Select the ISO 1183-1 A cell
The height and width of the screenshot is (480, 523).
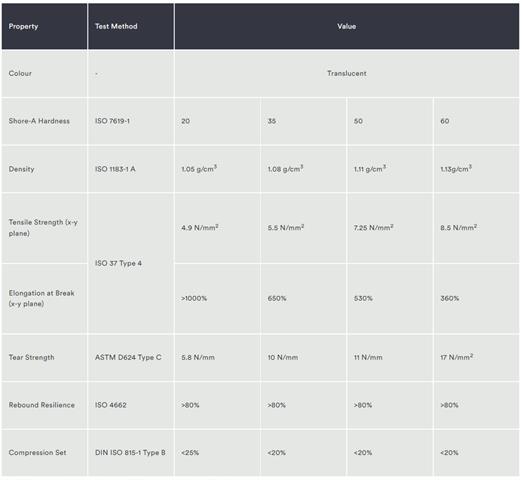point(131,169)
